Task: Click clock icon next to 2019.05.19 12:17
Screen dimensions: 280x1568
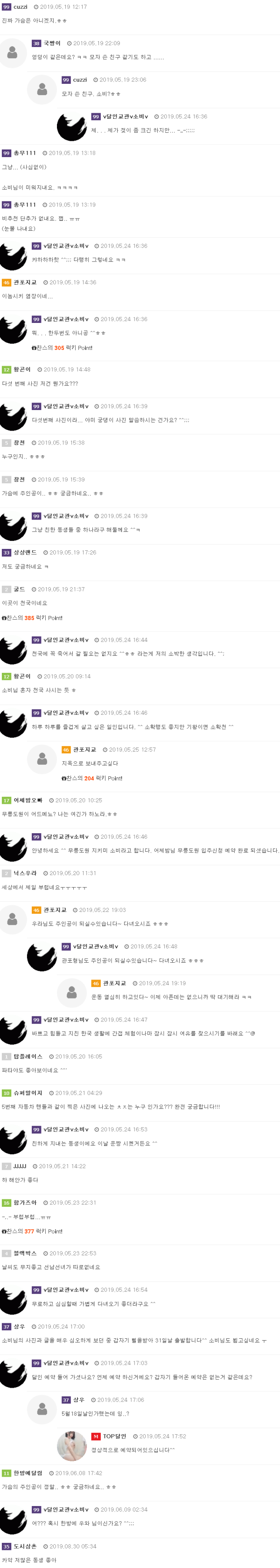Action: (35, 7)
